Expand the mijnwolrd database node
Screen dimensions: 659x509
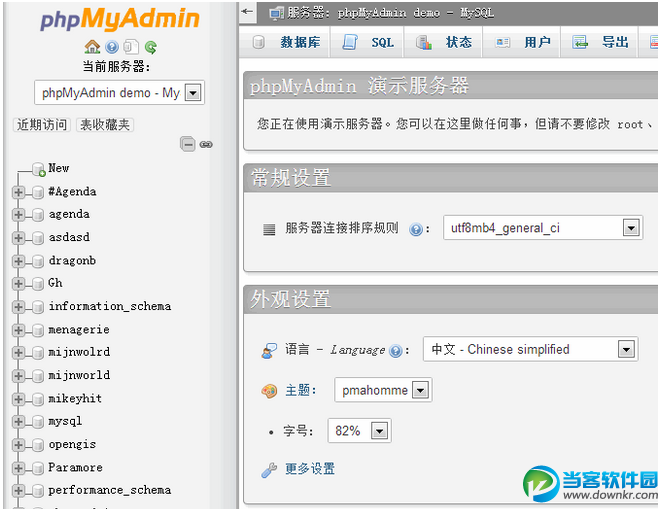click(18, 353)
